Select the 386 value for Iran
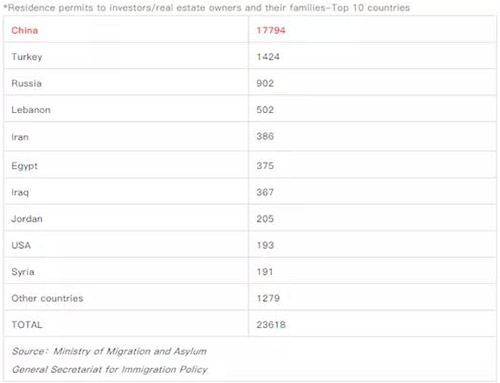 click(265, 136)
